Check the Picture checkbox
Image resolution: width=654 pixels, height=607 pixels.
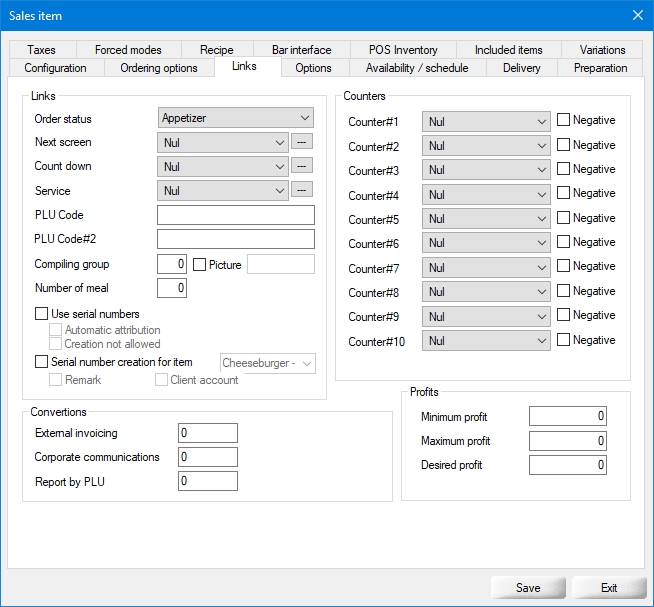coord(200,264)
